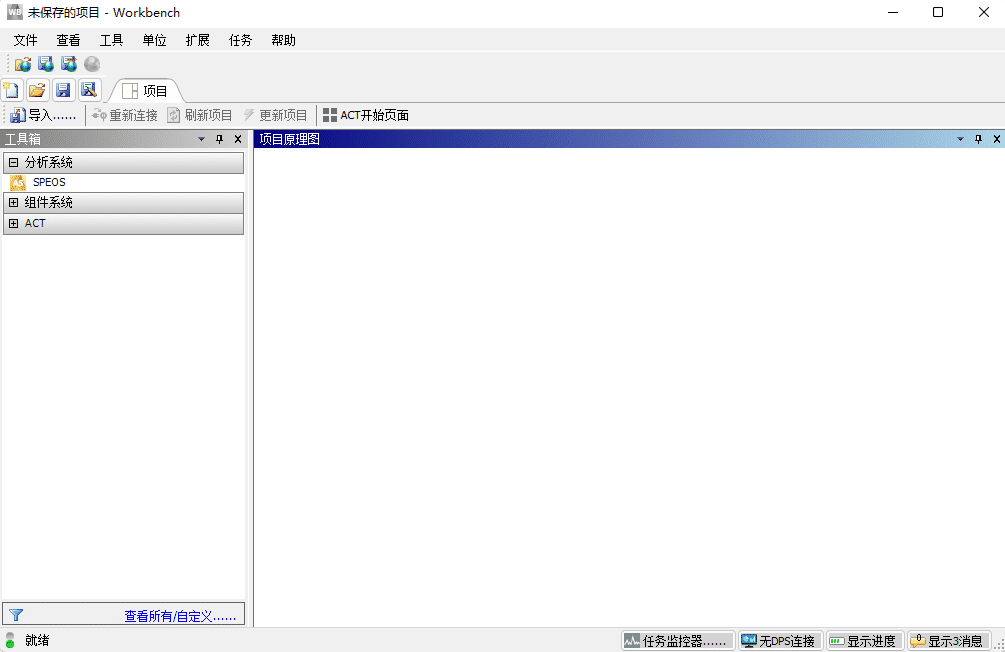Click the Save project floppy icon
The width and height of the screenshot is (1005, 652).
click(x=62, y=90)
